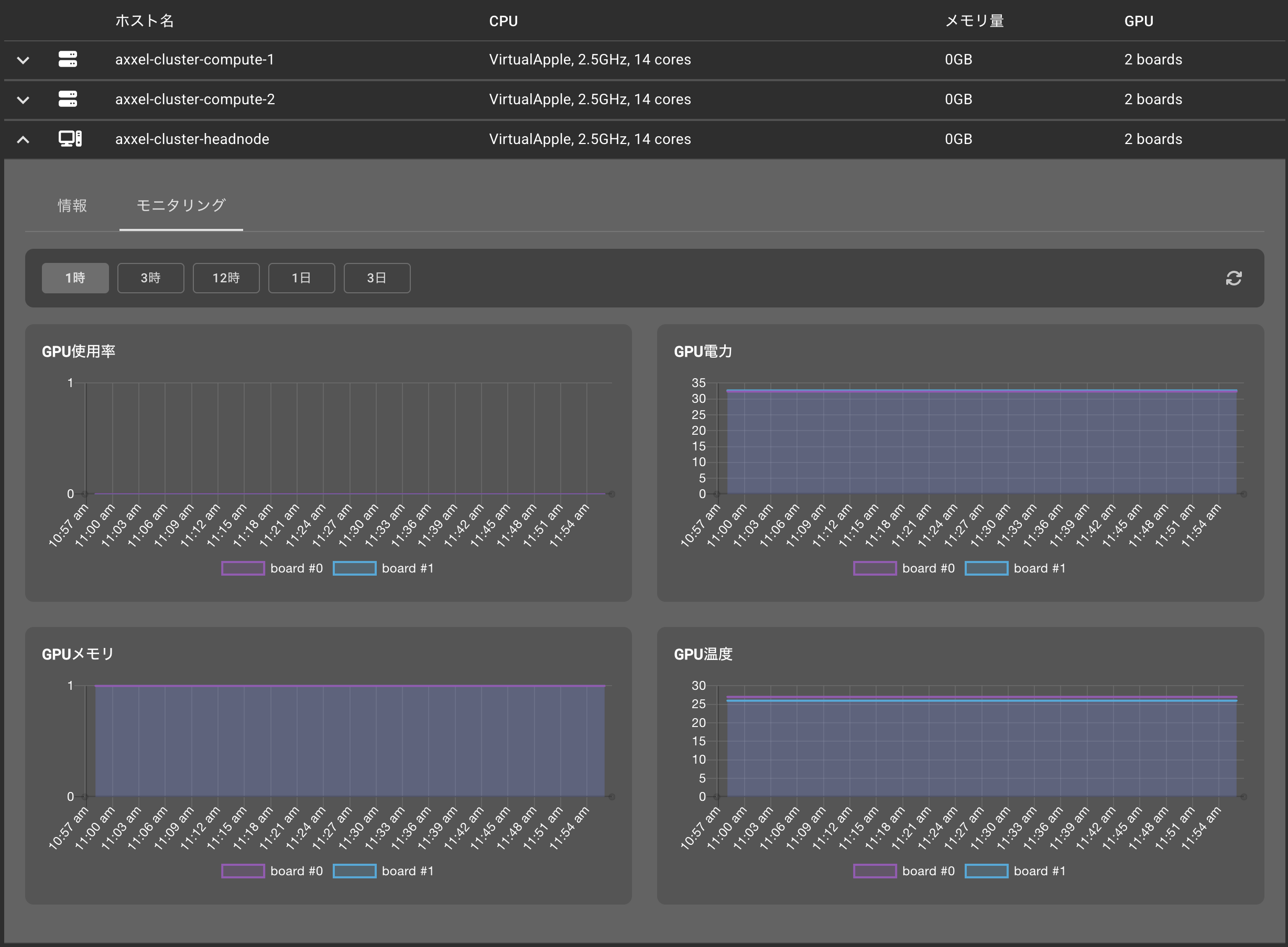Toggle board #1 in GPU電力 legend
This screenshot has width=1288, height=947.
[1039, 568]
